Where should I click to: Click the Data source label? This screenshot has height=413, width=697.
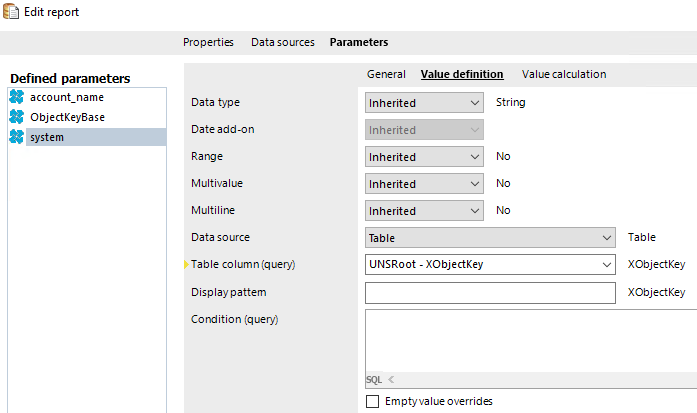220,237
